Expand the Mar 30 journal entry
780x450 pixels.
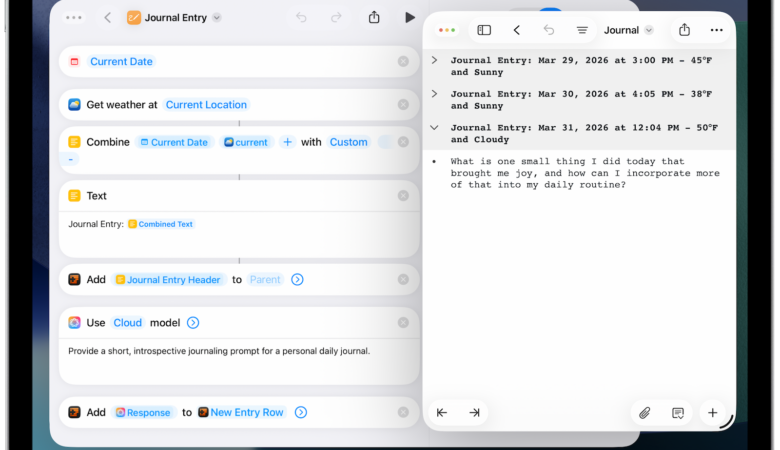pos(434,94)
